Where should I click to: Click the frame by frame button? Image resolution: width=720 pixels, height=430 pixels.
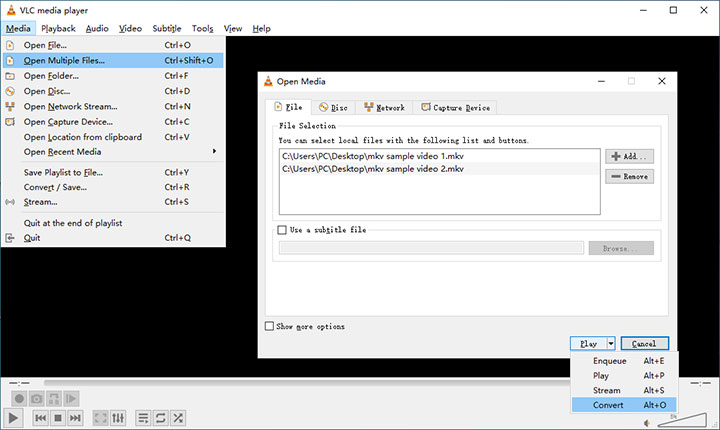(71, 398)
